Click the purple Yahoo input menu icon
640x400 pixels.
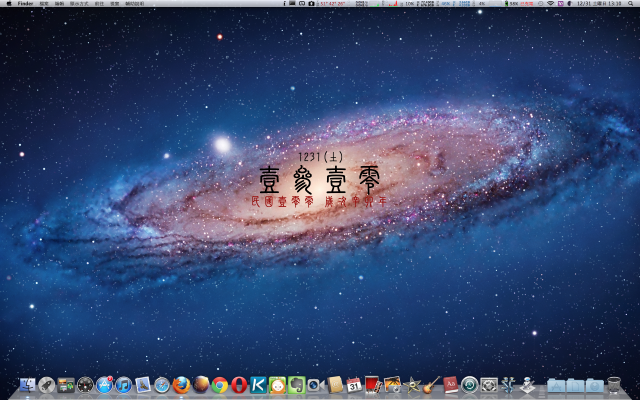pyautogui.click(x=560, y=3)
